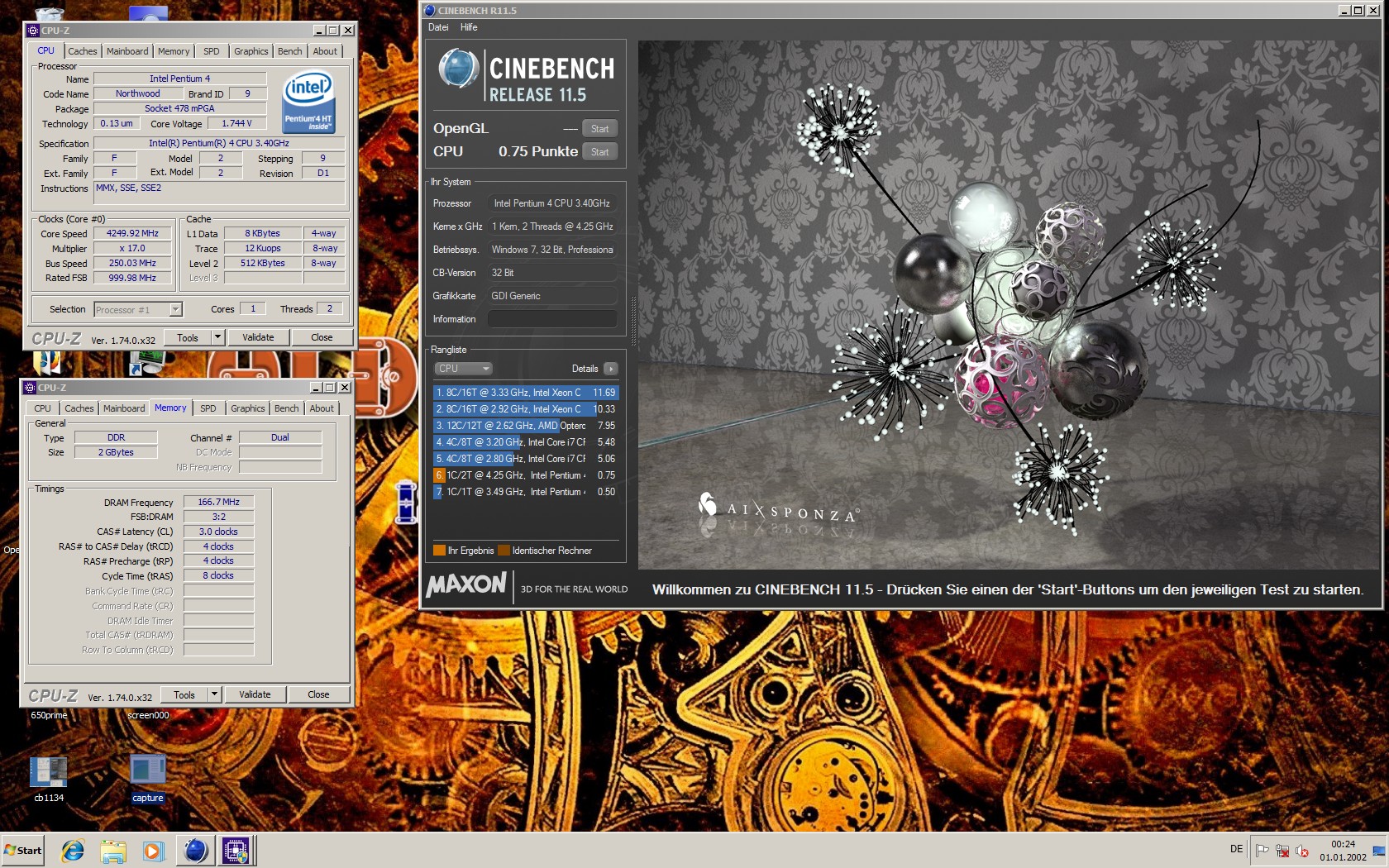Click the disconnected network tray icon
The width and height of the screenshot is (1389, 868).
[x=1282, y=850]
